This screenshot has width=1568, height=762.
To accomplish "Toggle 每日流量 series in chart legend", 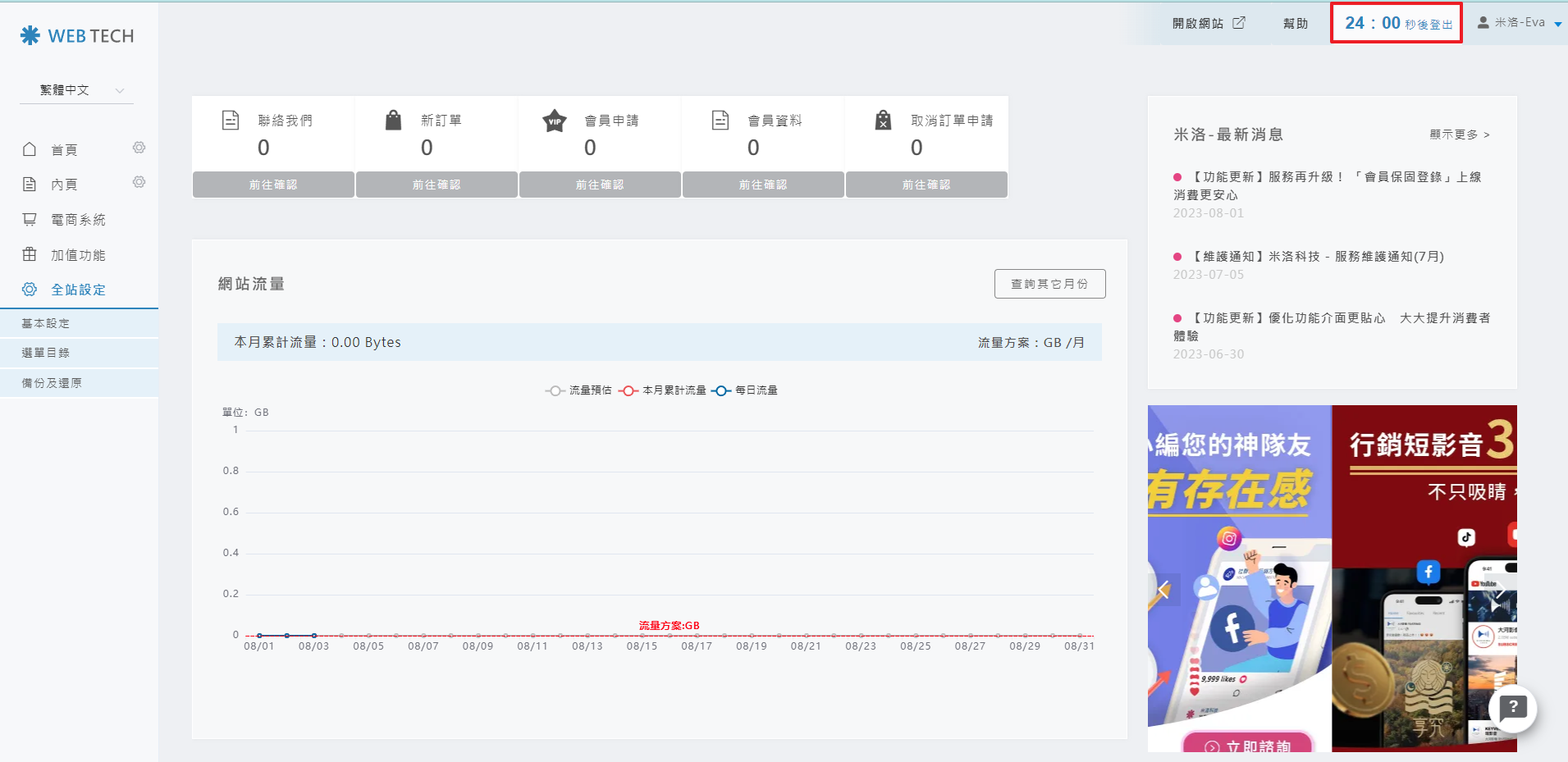I will (x=745, y=390).
